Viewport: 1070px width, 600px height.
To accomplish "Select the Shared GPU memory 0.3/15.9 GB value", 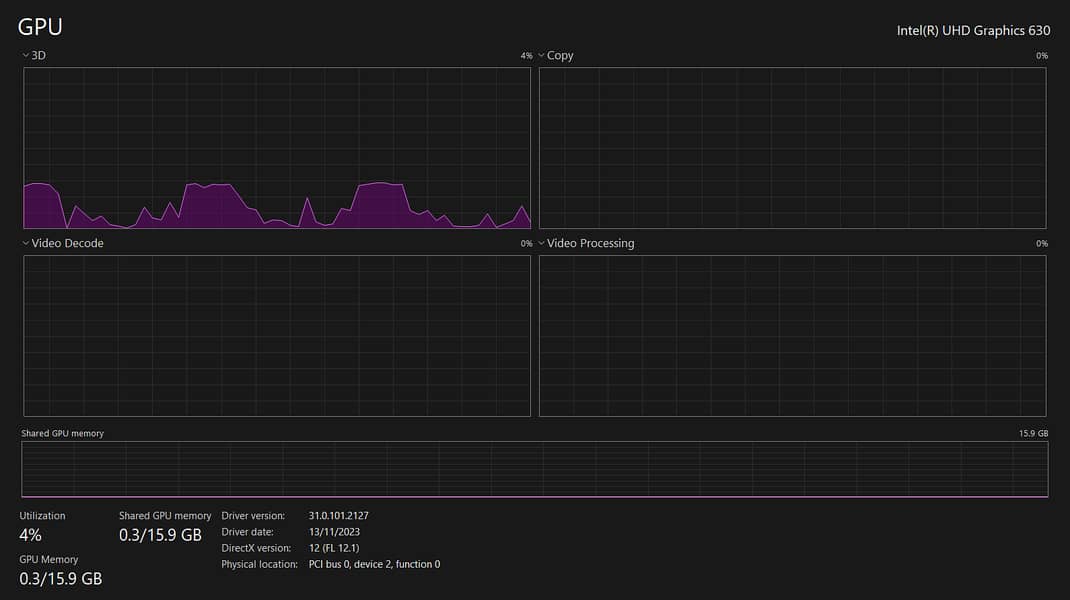I will pos(160,535).
